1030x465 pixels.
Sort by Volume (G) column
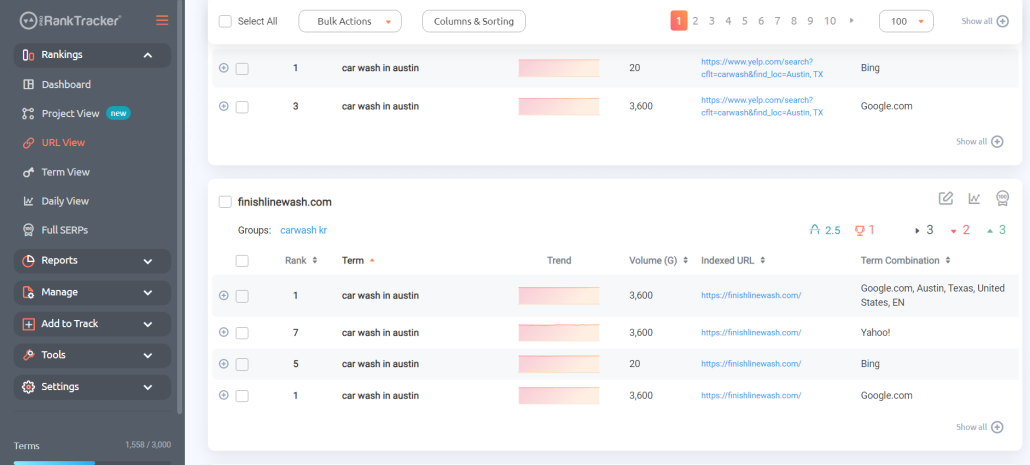click(x=658, y=260)
